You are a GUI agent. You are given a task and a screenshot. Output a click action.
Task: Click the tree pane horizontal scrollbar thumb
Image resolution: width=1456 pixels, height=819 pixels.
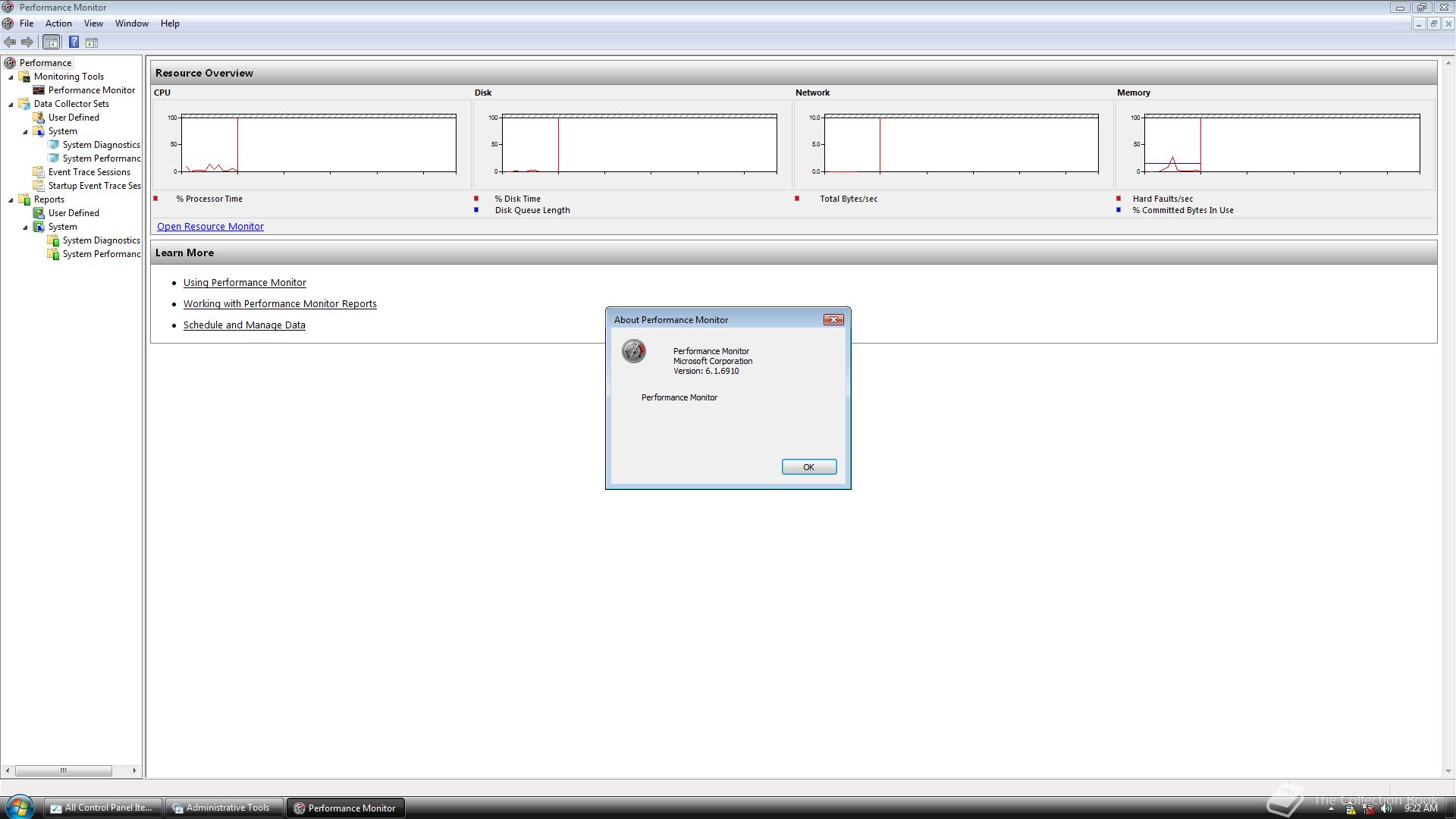(63, 770)
